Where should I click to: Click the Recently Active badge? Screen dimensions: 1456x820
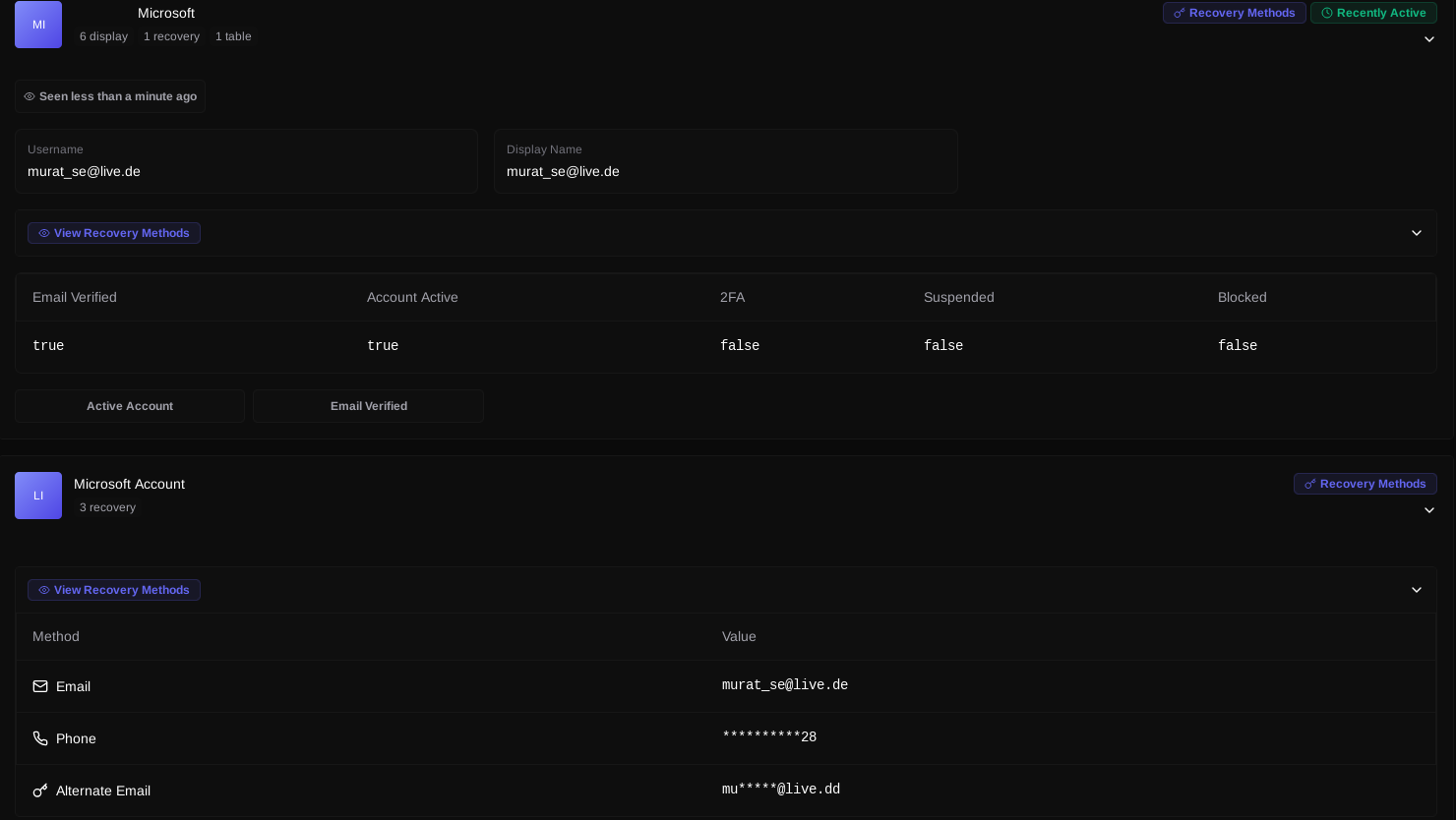point(1373,13)
